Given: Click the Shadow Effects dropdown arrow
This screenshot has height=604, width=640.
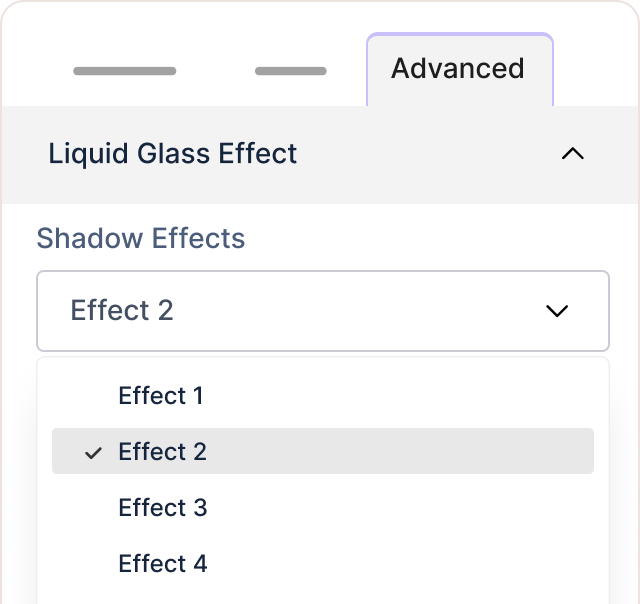Looking at the screenshot, I should point(557,311).
